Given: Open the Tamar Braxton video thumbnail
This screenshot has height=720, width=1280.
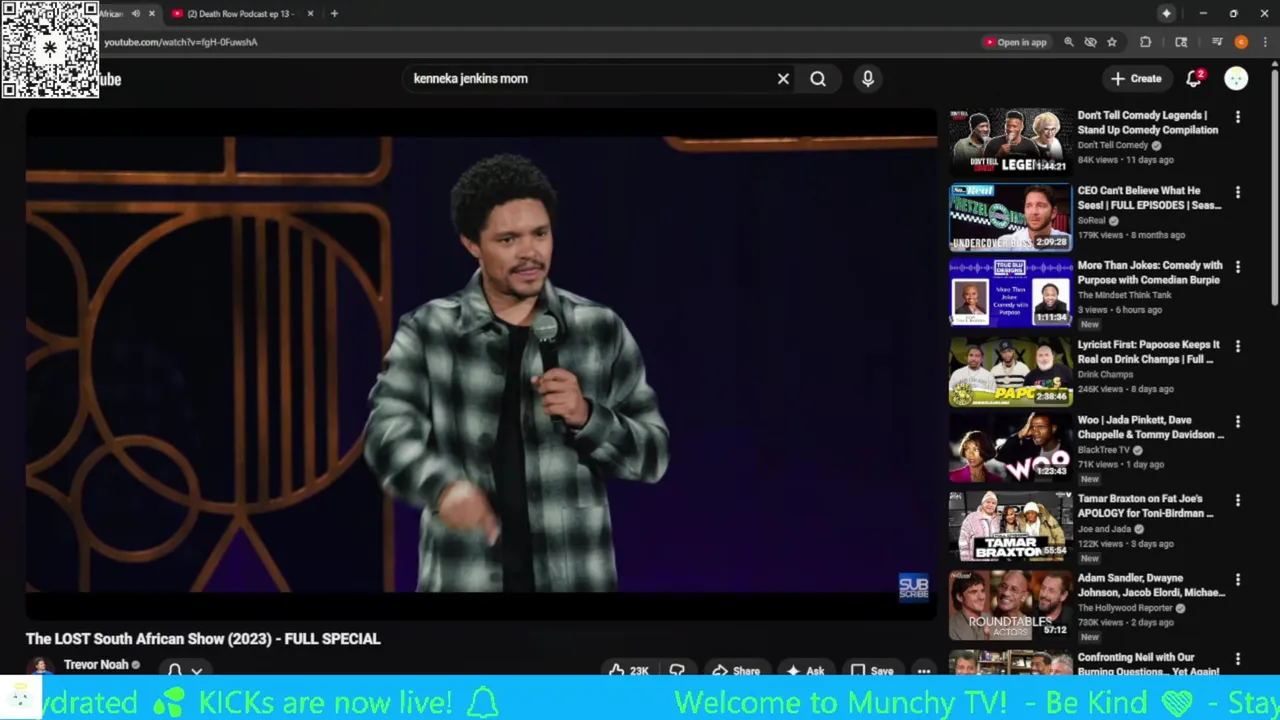Looking at the screenshot, I should tap(1010, 526).
